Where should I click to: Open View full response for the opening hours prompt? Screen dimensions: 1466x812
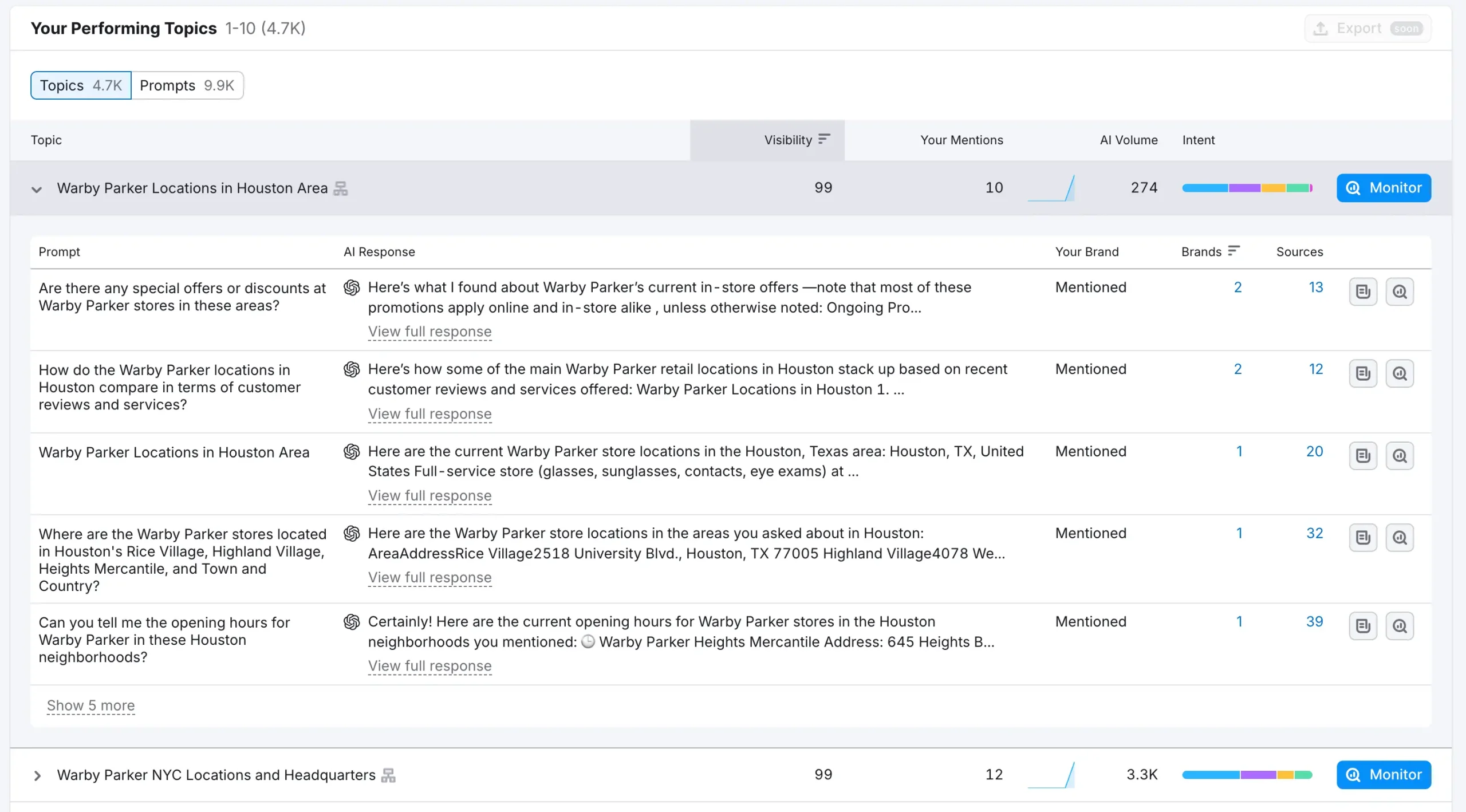(x=429, y=665)
